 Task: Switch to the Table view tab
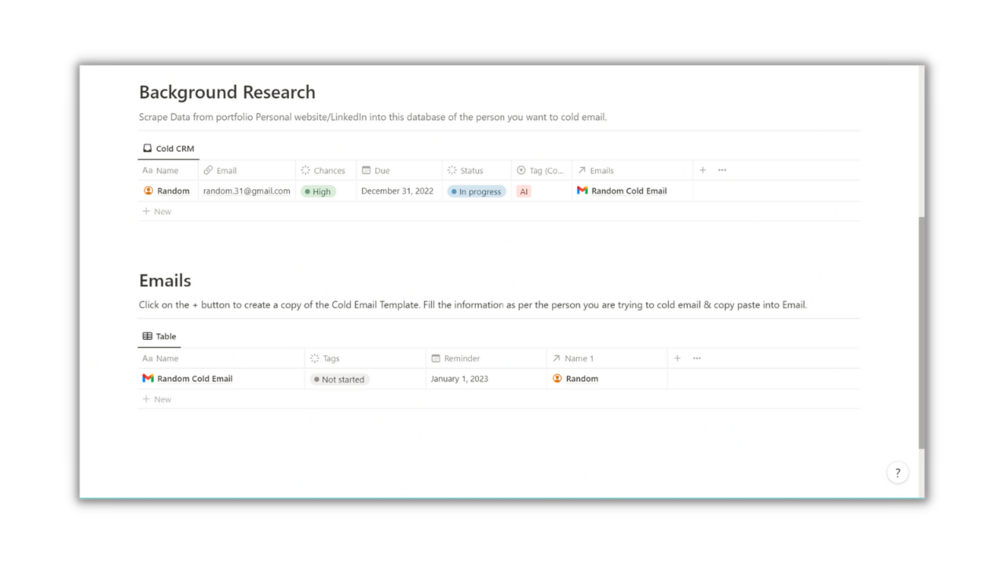pos(160,336)
